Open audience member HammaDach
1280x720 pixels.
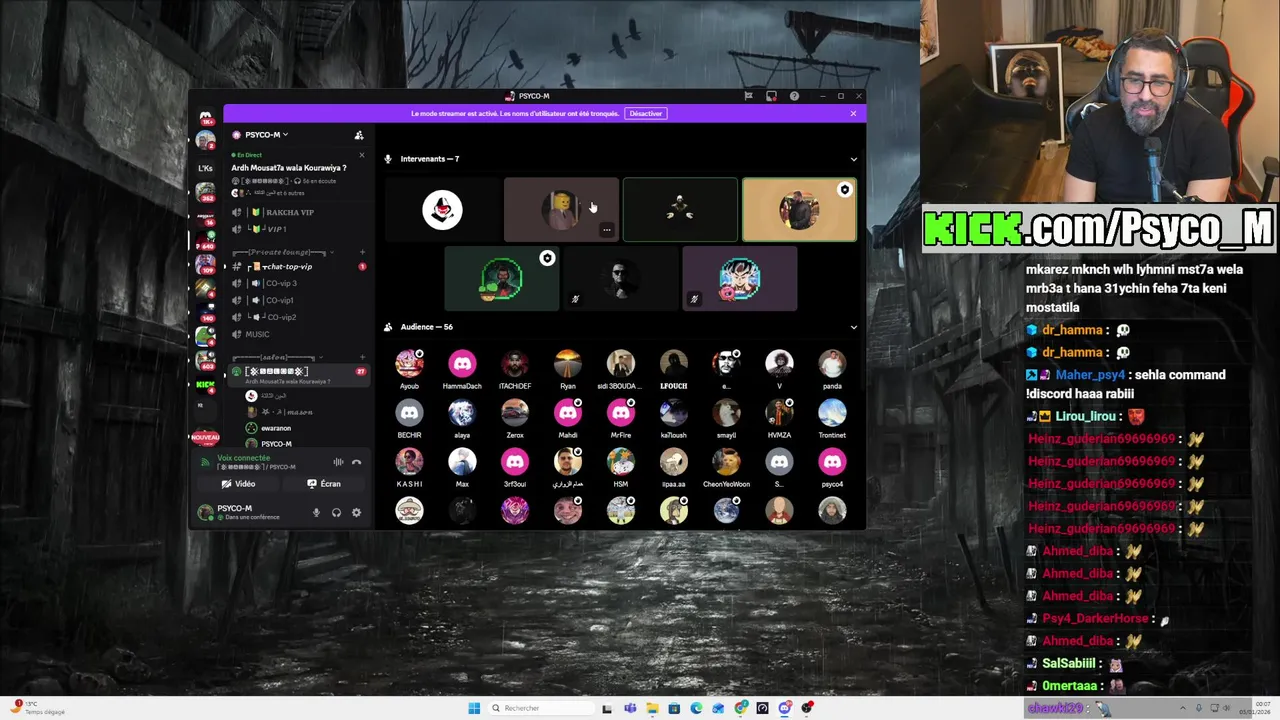click(462, 368)
